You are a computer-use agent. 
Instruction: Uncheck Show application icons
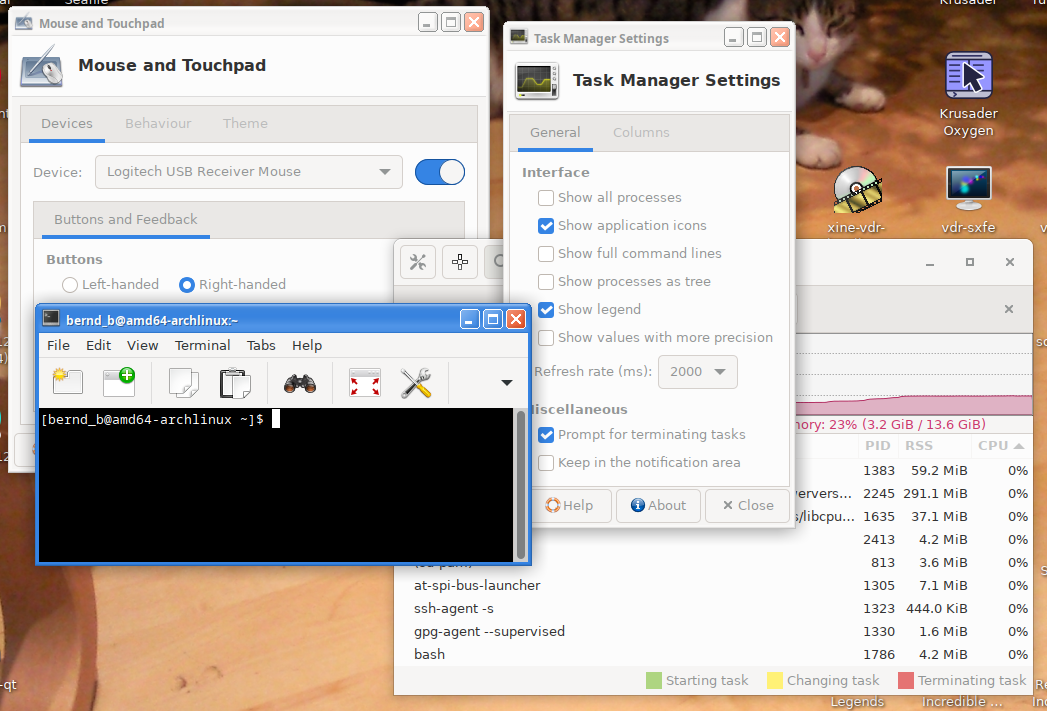[546, 226]
